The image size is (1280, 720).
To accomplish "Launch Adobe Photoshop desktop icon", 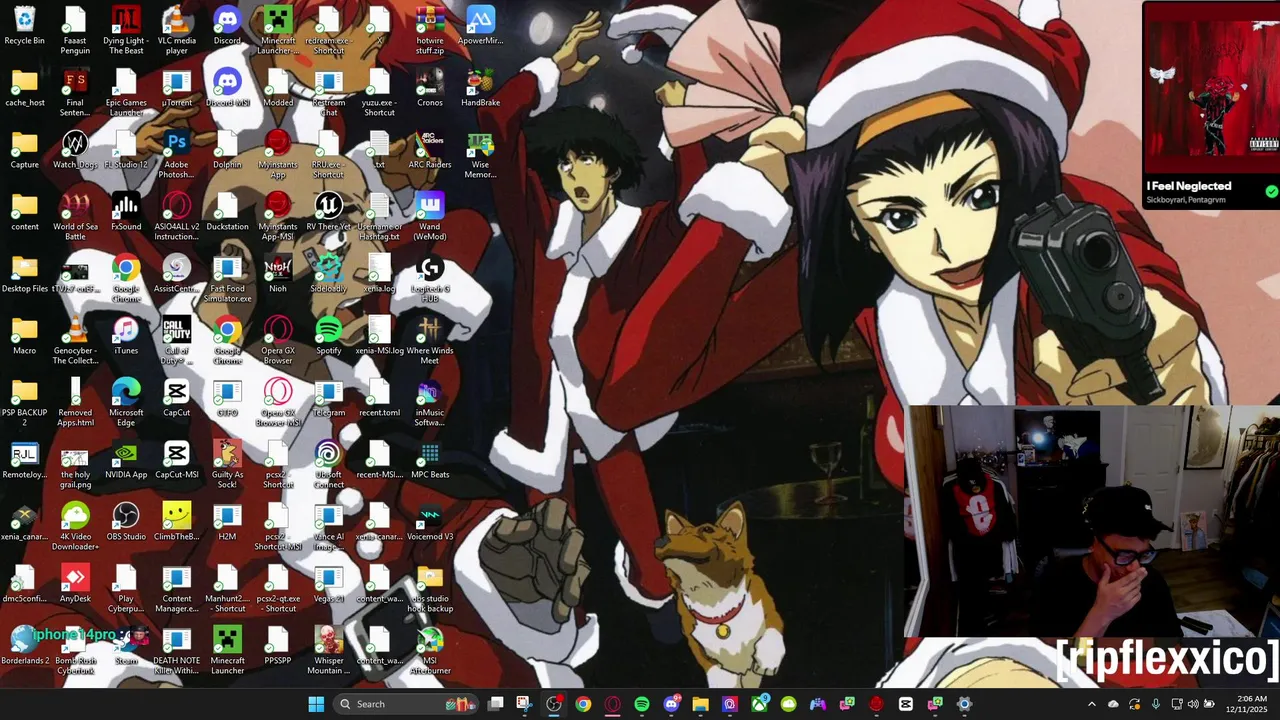I will coord(177,150).
